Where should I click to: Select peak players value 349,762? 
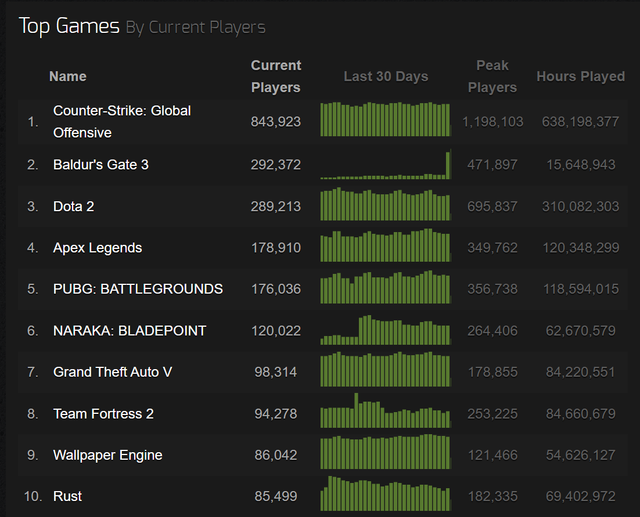[493, 248]
